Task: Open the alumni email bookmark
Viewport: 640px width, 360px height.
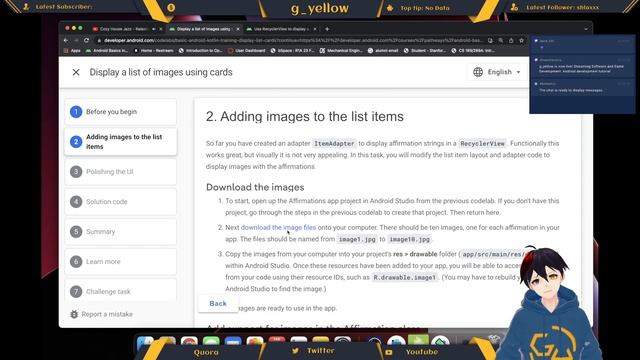Action: tap(383, 51)
